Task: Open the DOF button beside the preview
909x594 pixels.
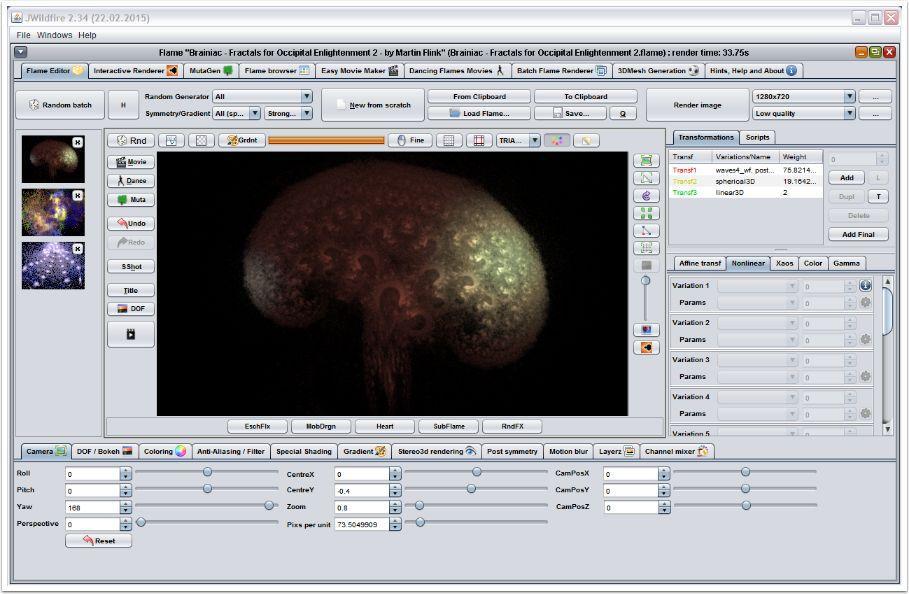Action: 131,308
